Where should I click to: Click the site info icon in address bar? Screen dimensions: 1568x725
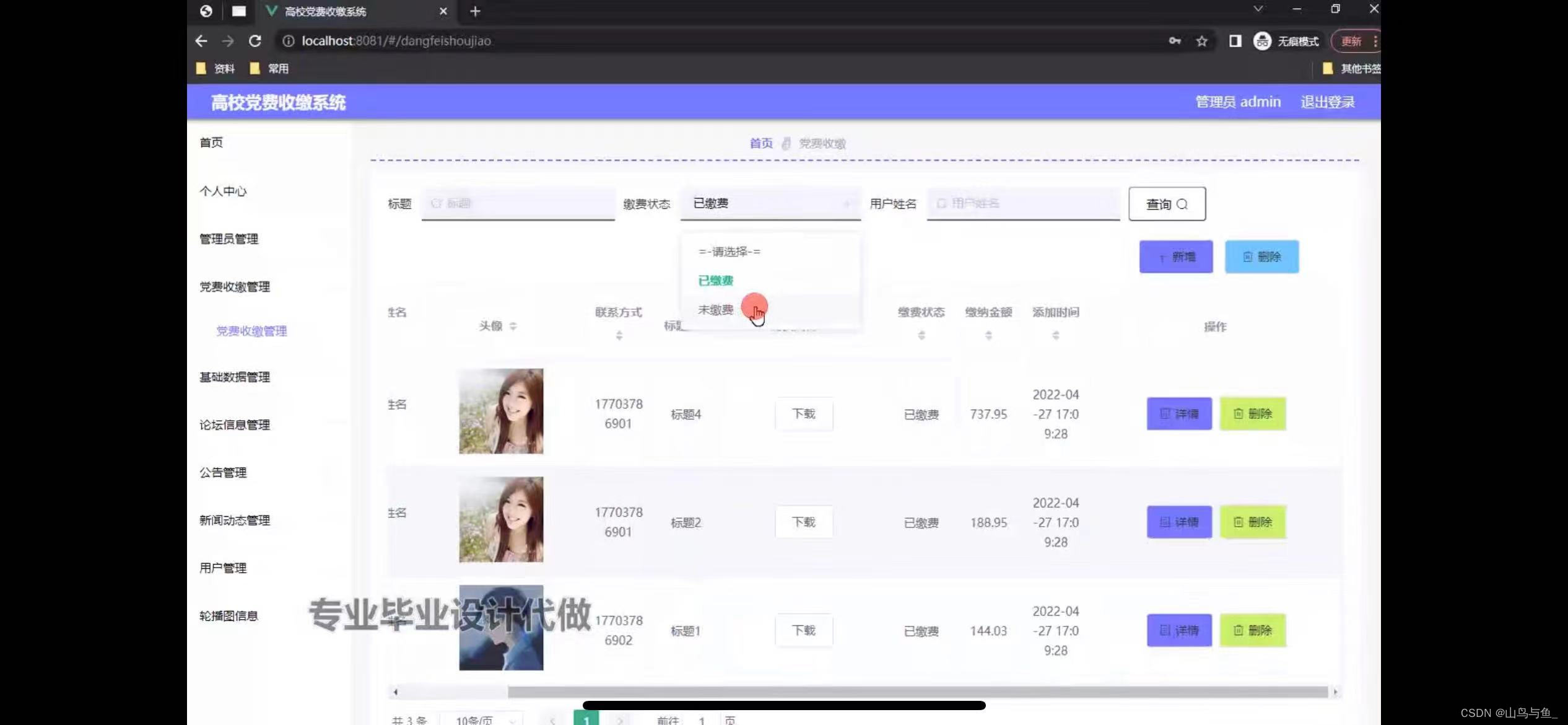click(289, 41)
